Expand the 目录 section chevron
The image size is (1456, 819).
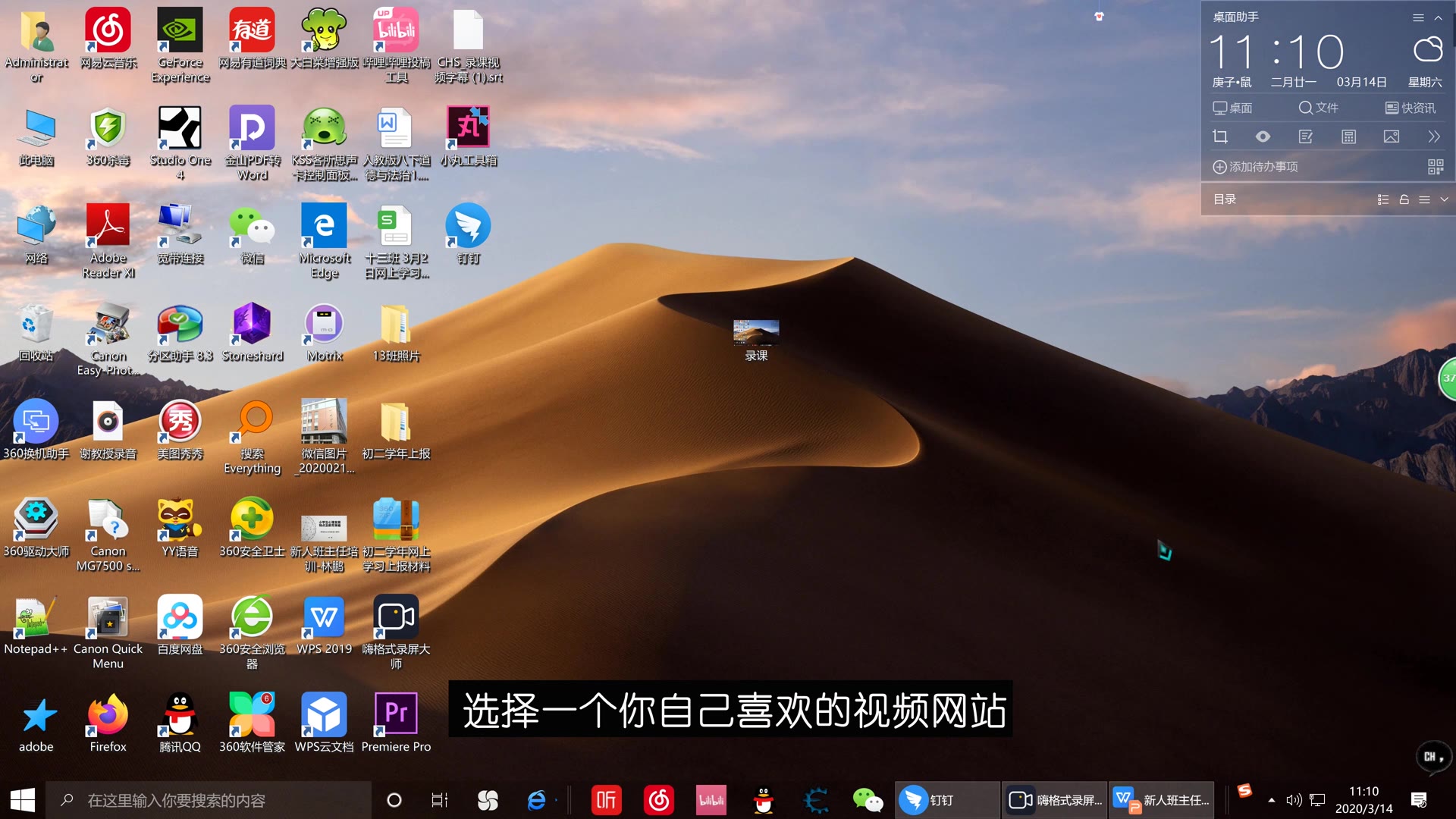coord(1443,199)
